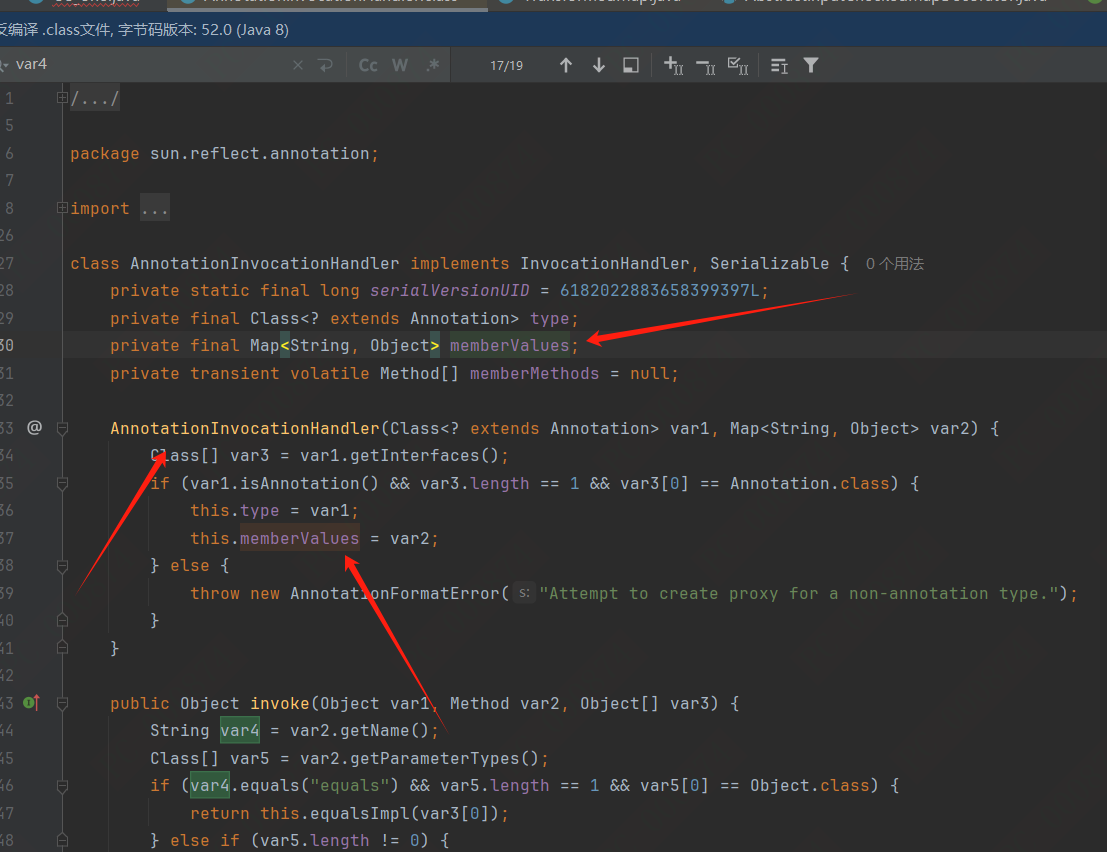Image resolution: width=1107 pixels, height=852 pixels.
Task: Add selection for next occurrence
Action: point(674,65)
